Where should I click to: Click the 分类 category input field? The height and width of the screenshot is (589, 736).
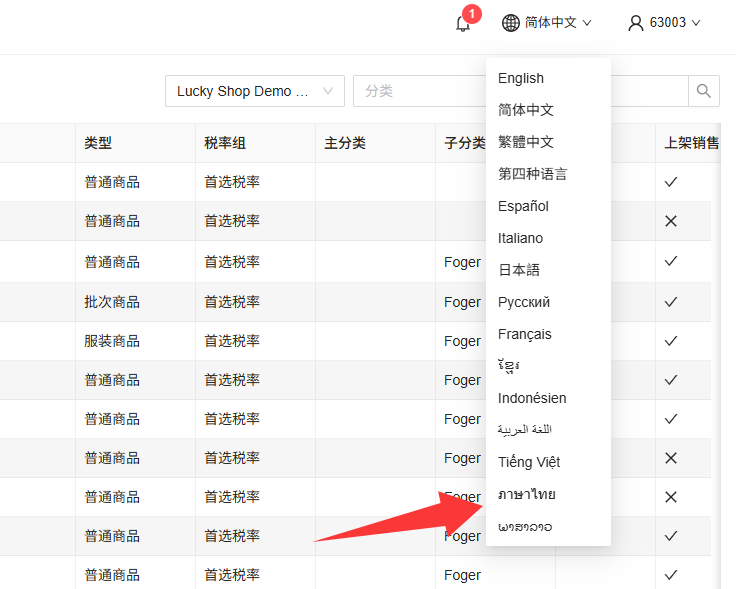[420, 91]
